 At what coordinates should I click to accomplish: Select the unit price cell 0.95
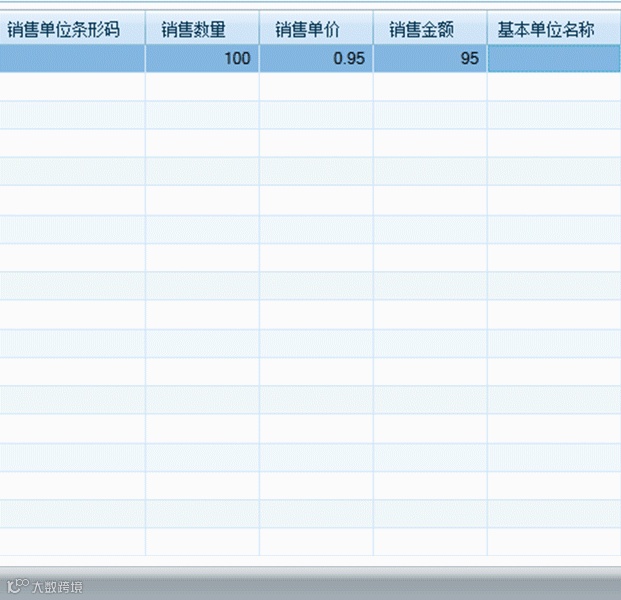(x=316, y=58)
